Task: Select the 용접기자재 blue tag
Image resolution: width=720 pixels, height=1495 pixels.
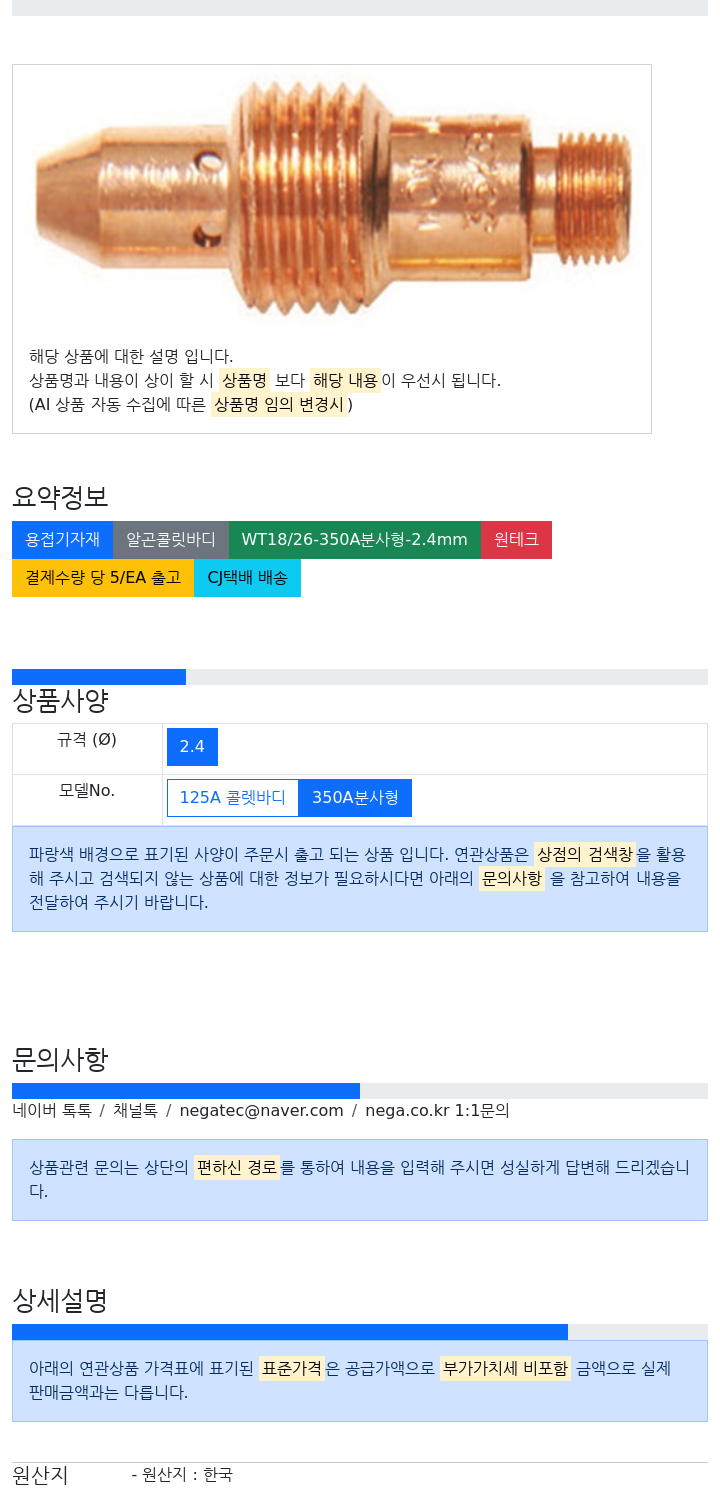Action: (x=62, y=540)
